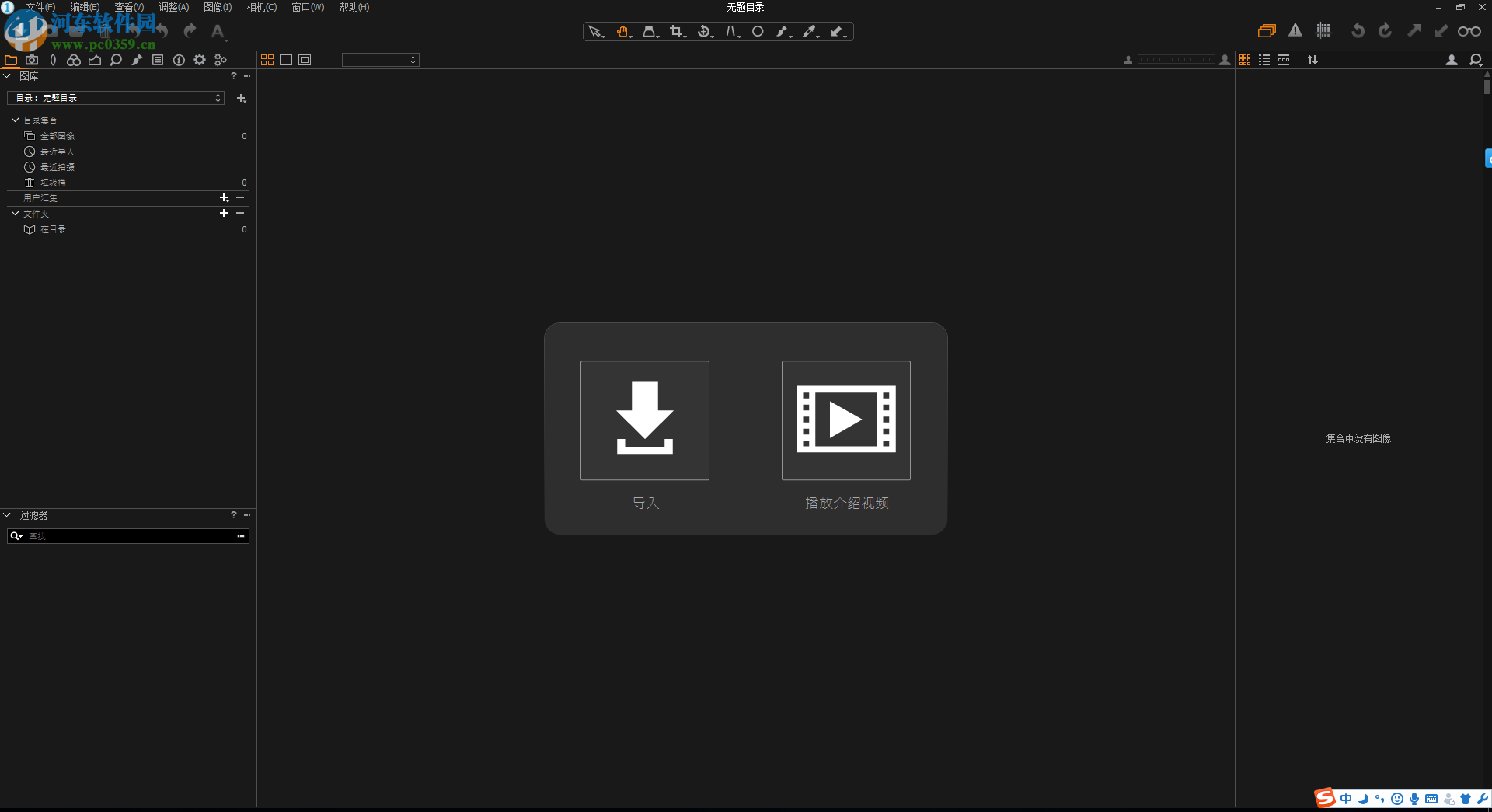The height and width of the screenshot is (812, 1492).
Task: Open the Exposure tool tab
Action: 95,60
